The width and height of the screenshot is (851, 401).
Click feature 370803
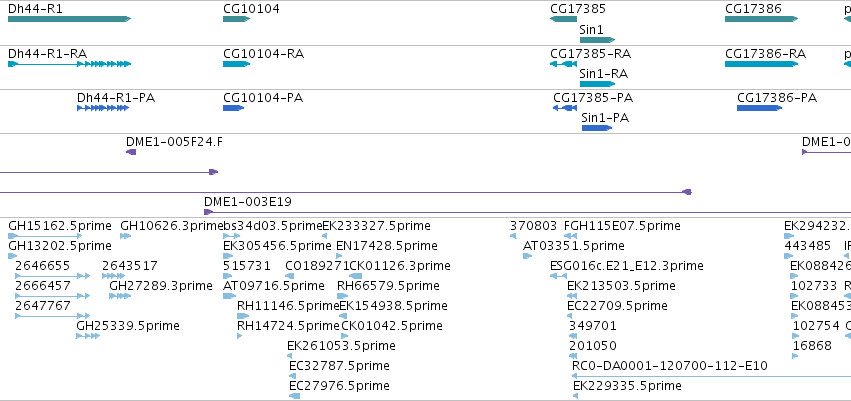tap(513, 236)
